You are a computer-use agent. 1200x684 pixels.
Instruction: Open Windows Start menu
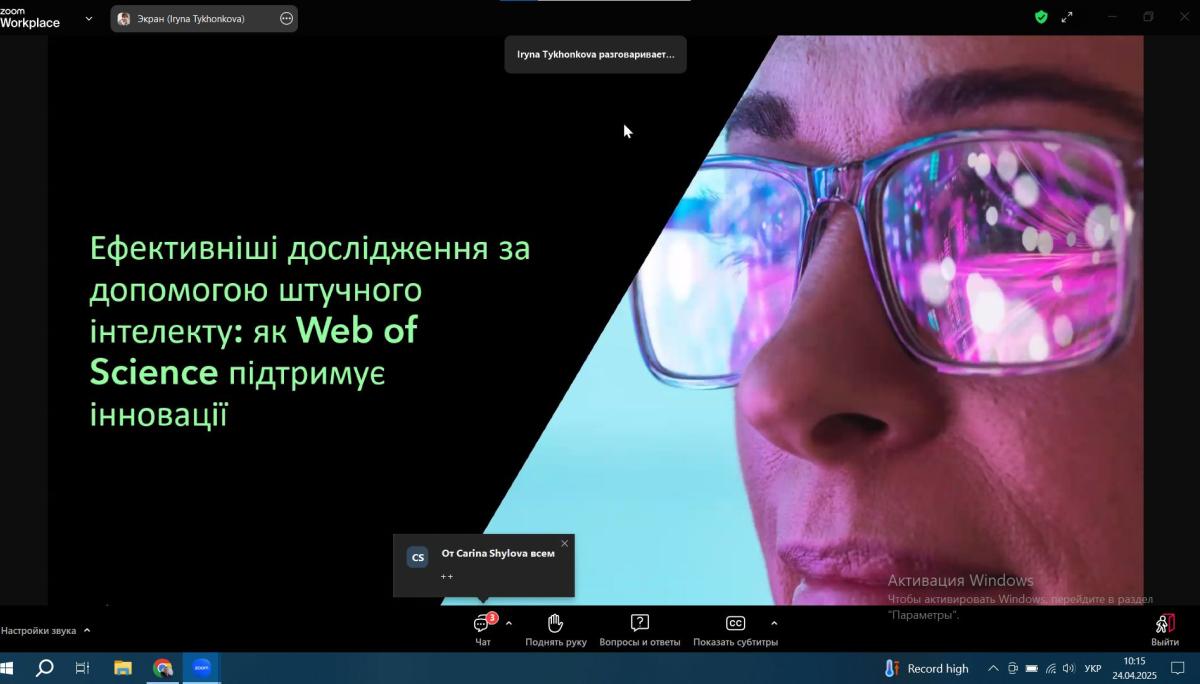pyautogui.click(x=8, y=668)
